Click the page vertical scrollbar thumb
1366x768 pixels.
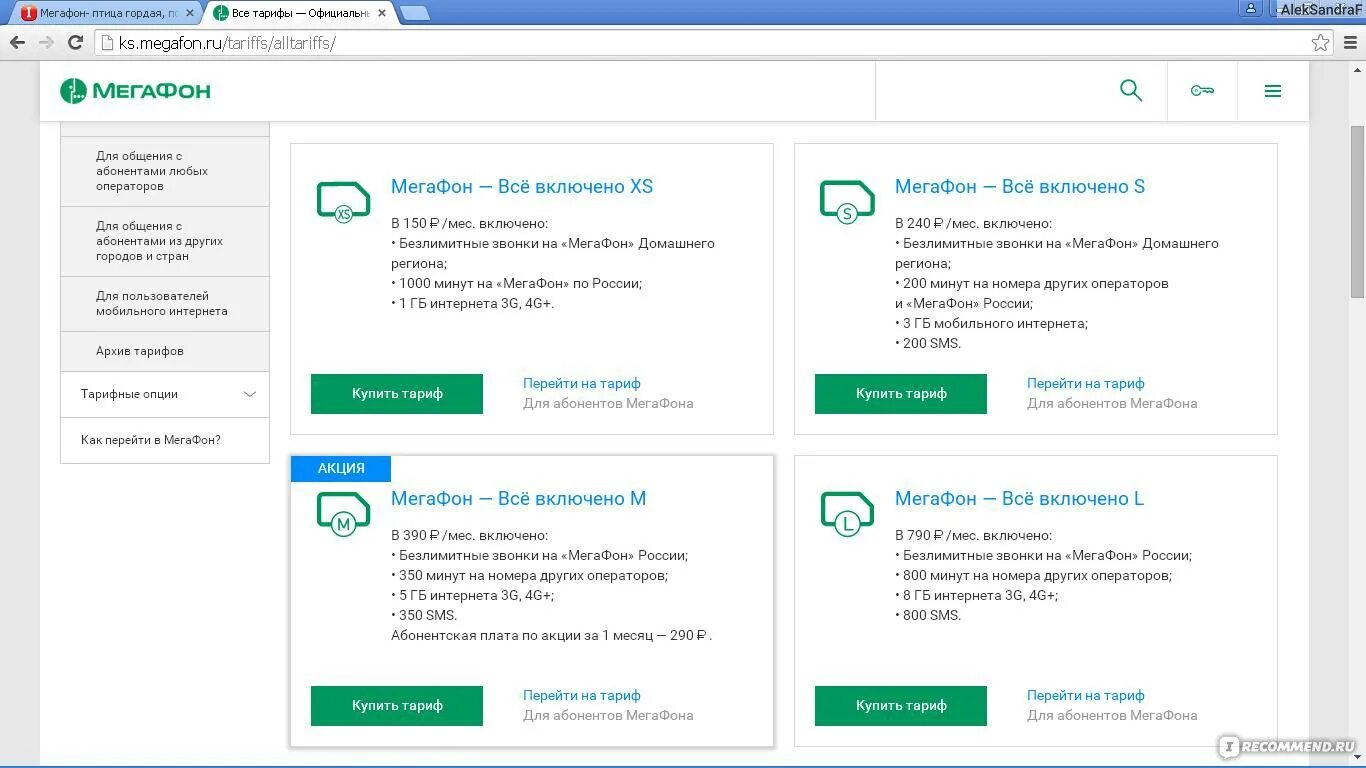coord(1357,211)
